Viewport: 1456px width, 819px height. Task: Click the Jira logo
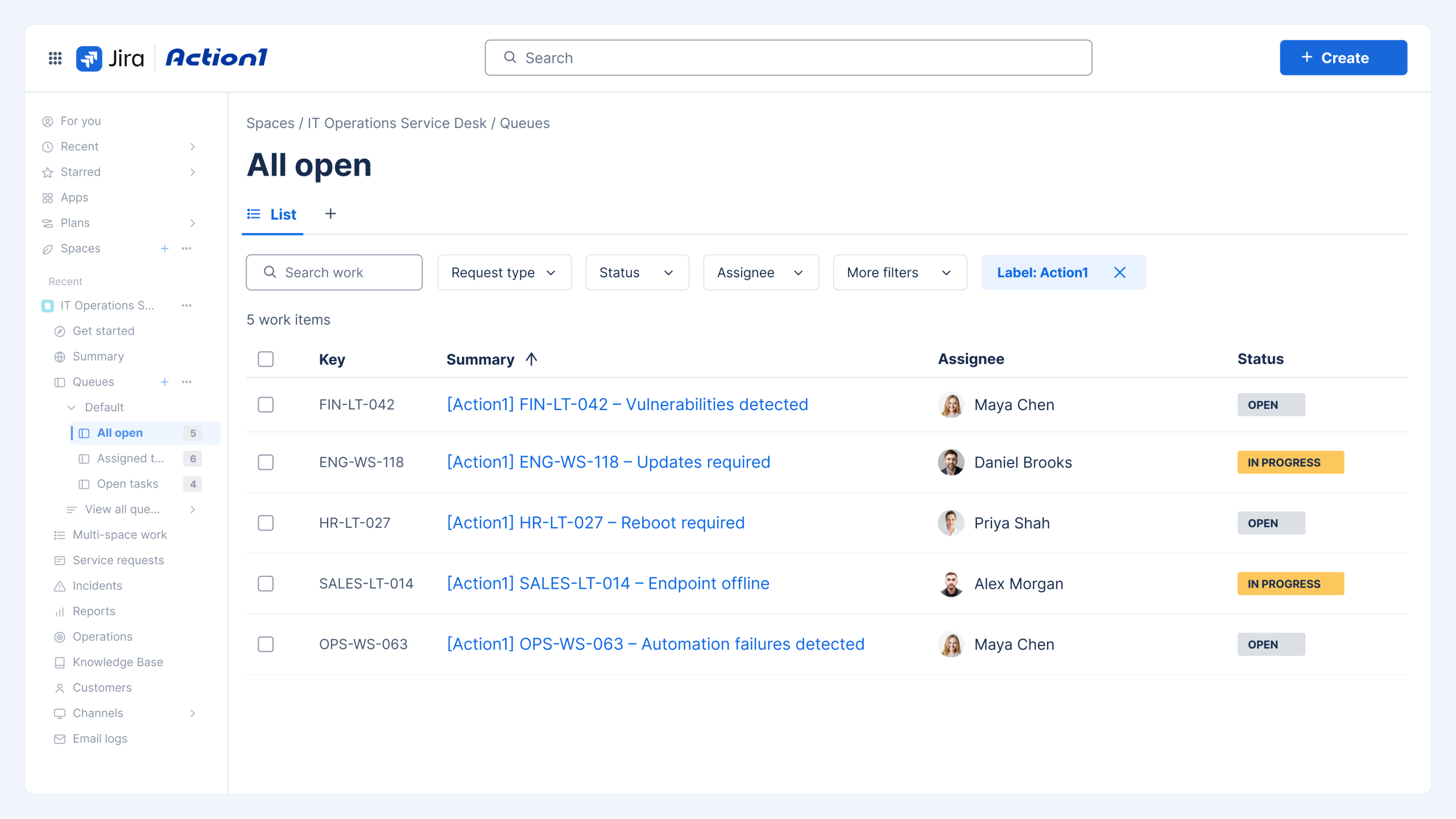(110, 58)
